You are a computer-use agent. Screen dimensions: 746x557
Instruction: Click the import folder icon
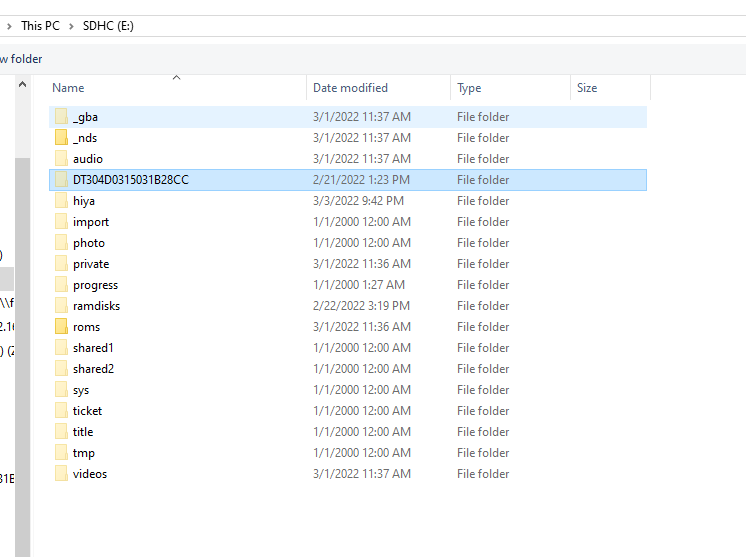[x=61, y=222]
